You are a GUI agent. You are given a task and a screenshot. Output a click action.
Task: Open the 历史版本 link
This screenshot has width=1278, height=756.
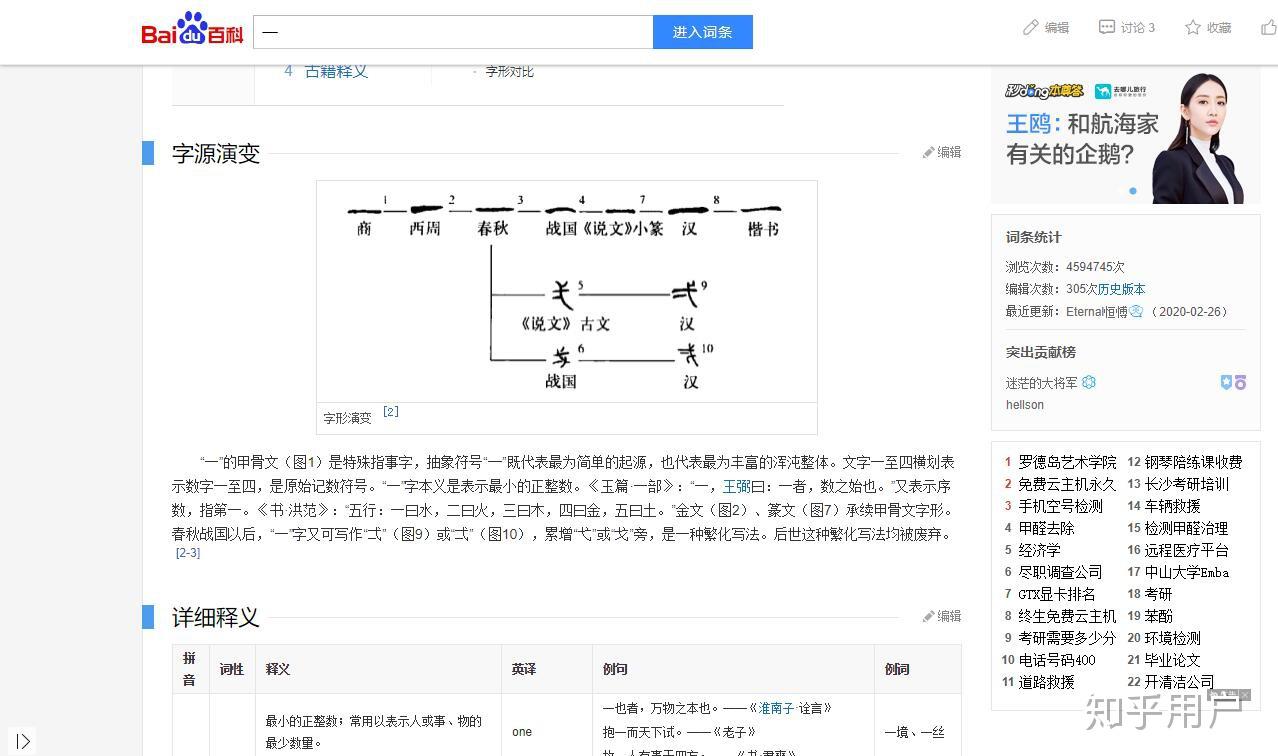point(1121,289)
